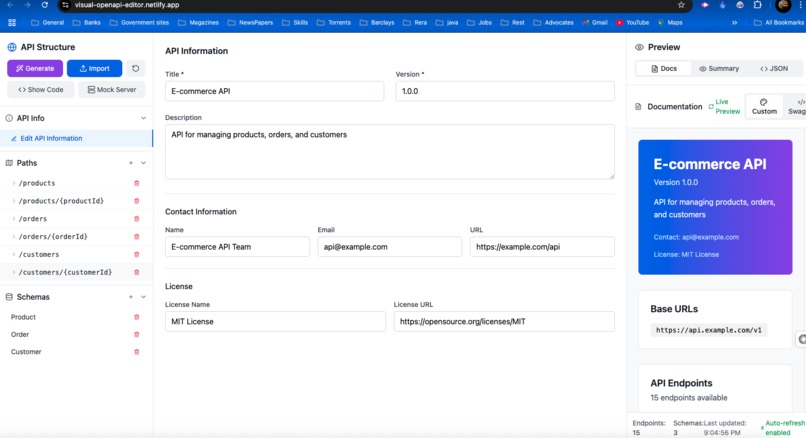Bookmark this page with the star icon

681,5
